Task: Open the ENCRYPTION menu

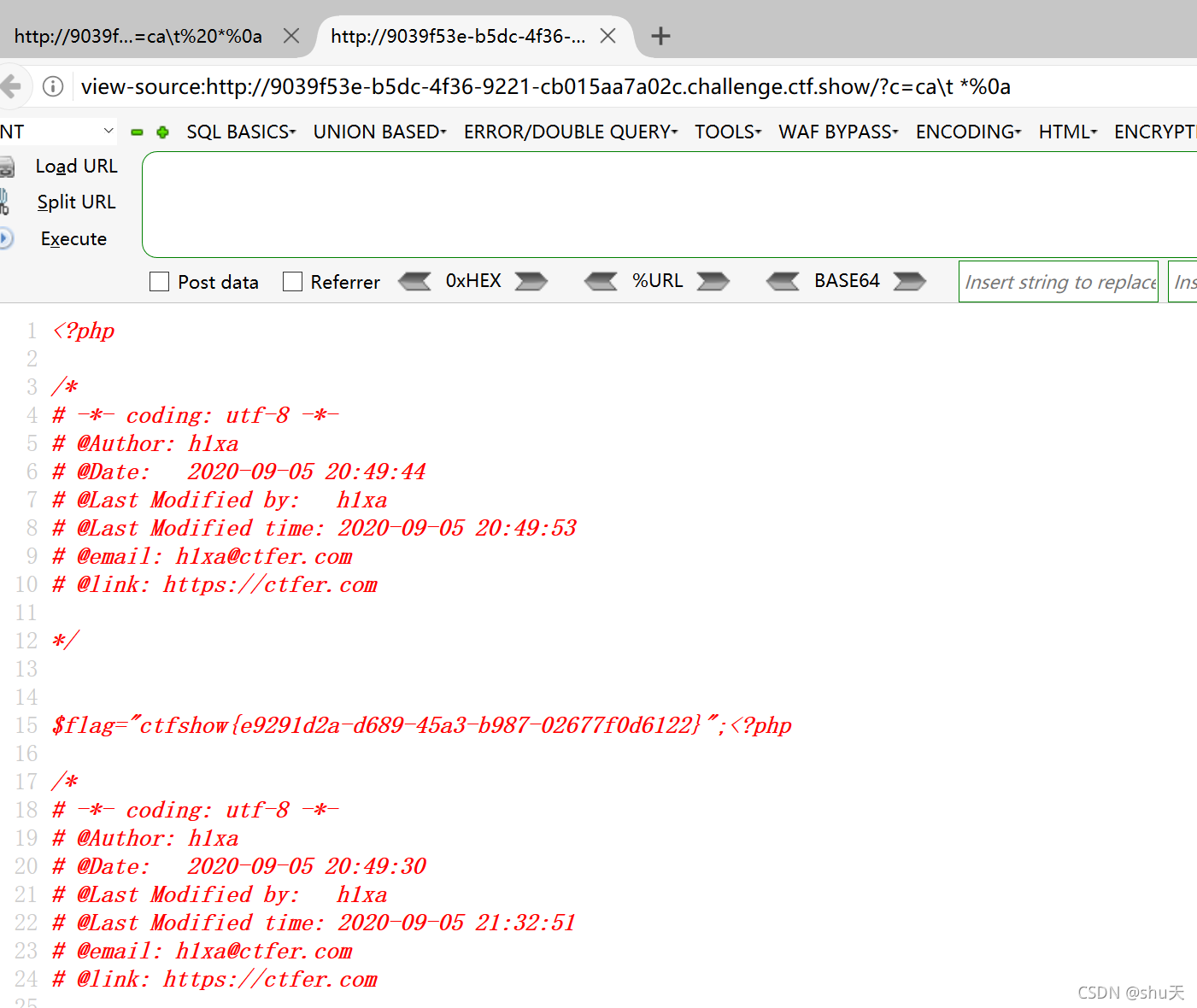Action: point(1155,132)
